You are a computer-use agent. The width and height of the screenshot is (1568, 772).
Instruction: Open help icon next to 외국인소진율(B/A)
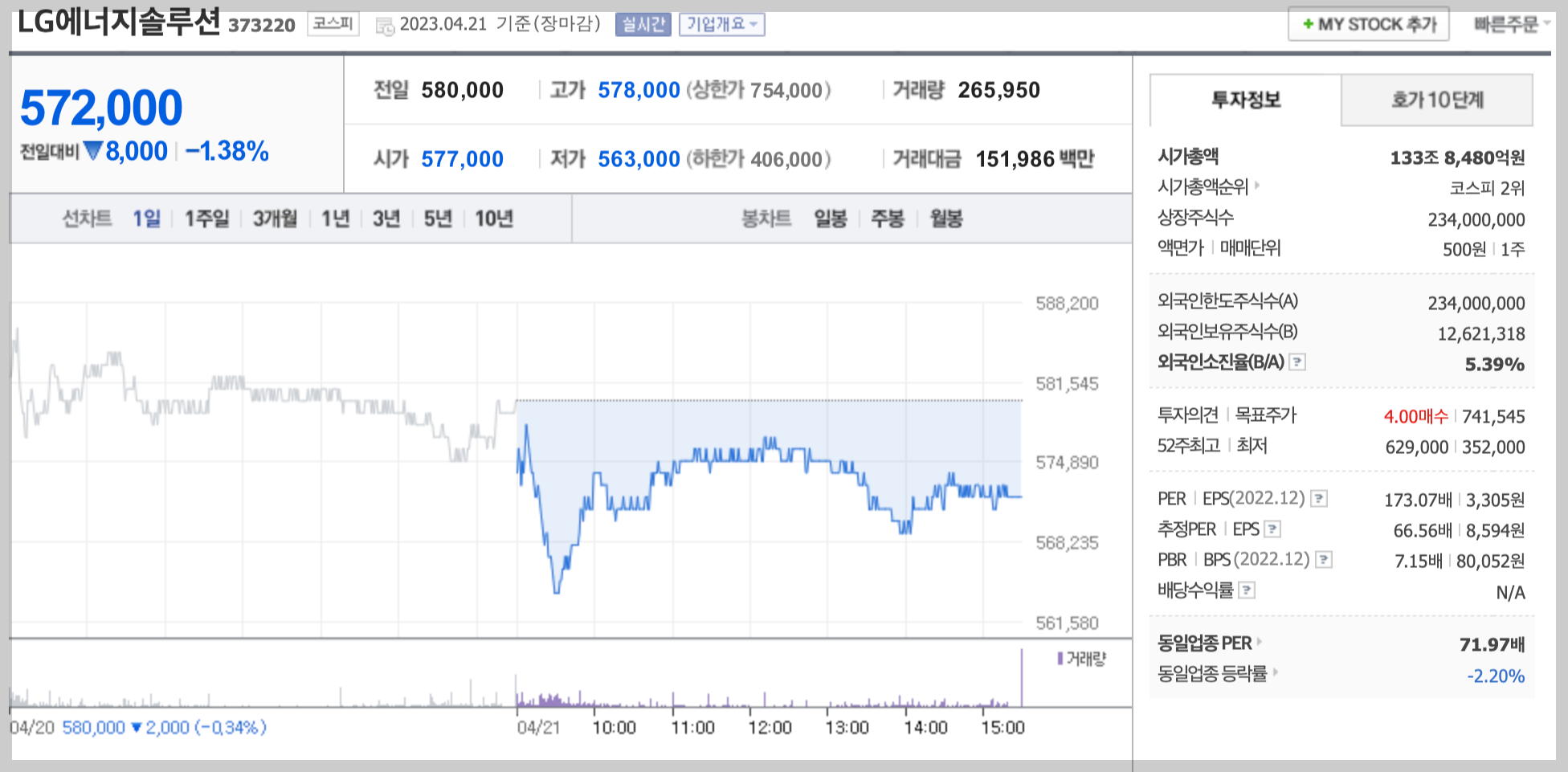tap(1296, 362)
